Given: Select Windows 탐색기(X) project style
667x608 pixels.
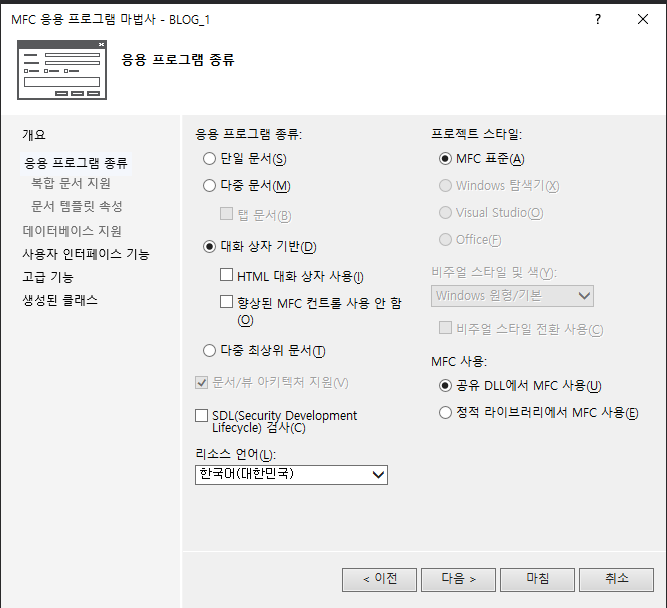Looking at the screenshot, I should pyautogui.click(x=445, y=186).
